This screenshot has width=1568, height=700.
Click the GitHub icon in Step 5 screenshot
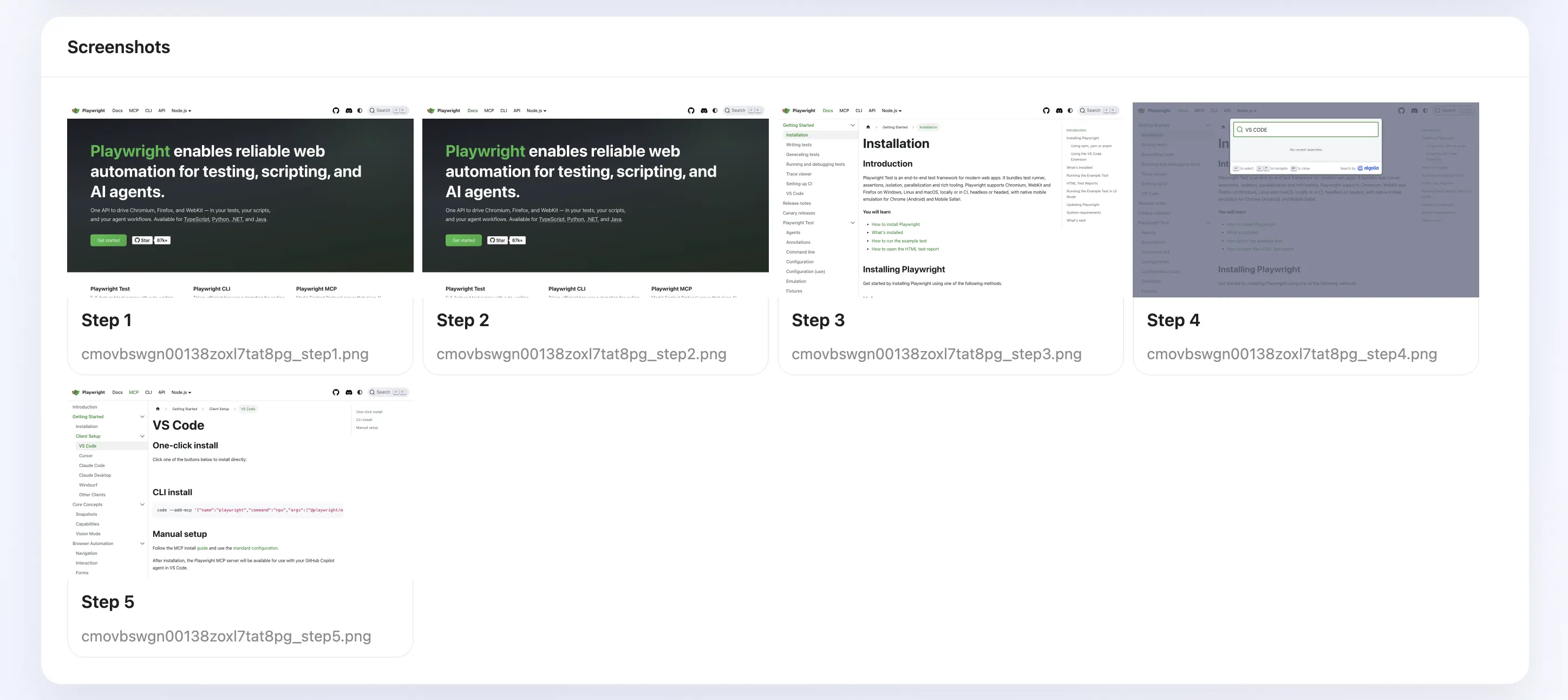(335, 392)
